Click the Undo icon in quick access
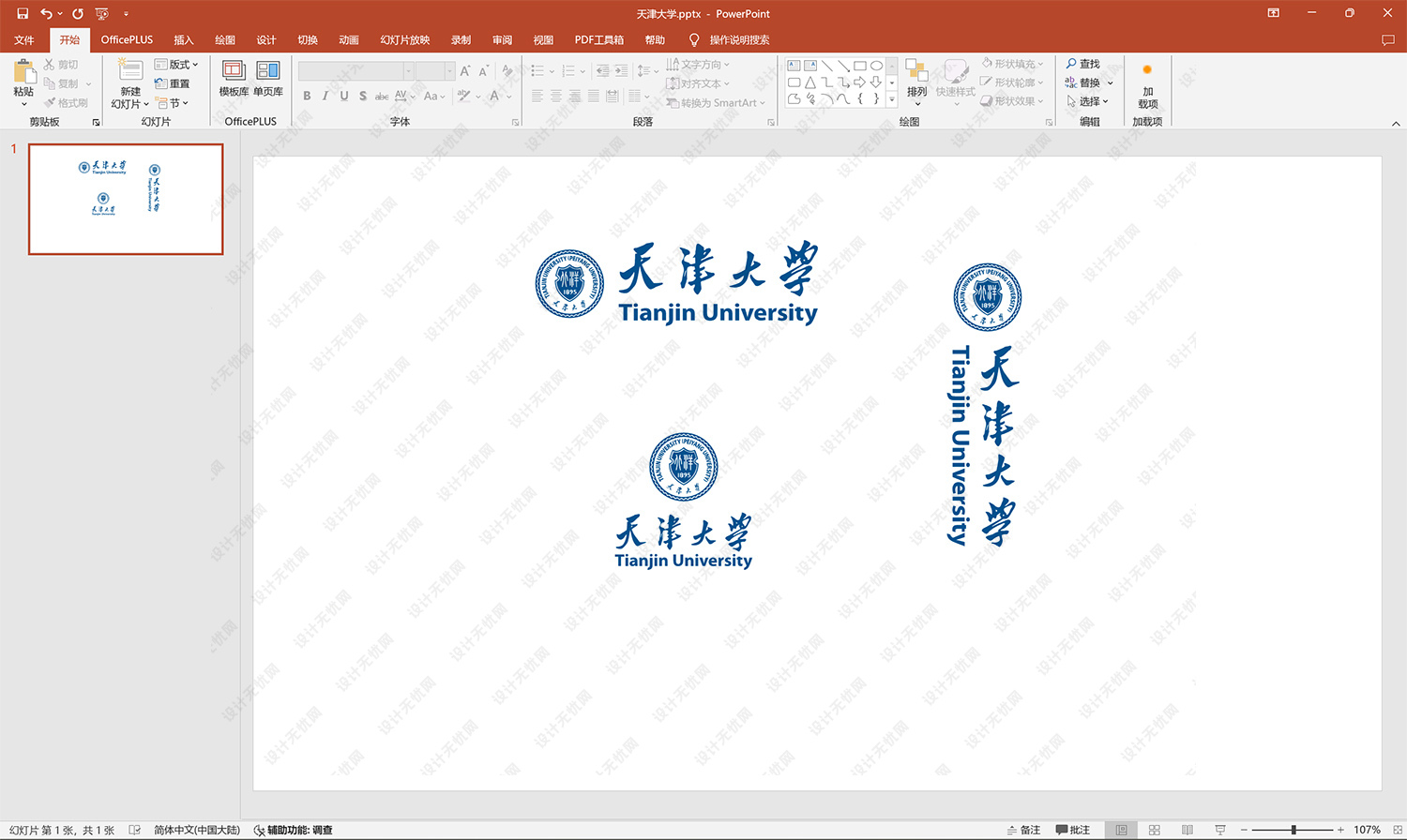Screen dimensions: 1407x840 click(46, 13)
